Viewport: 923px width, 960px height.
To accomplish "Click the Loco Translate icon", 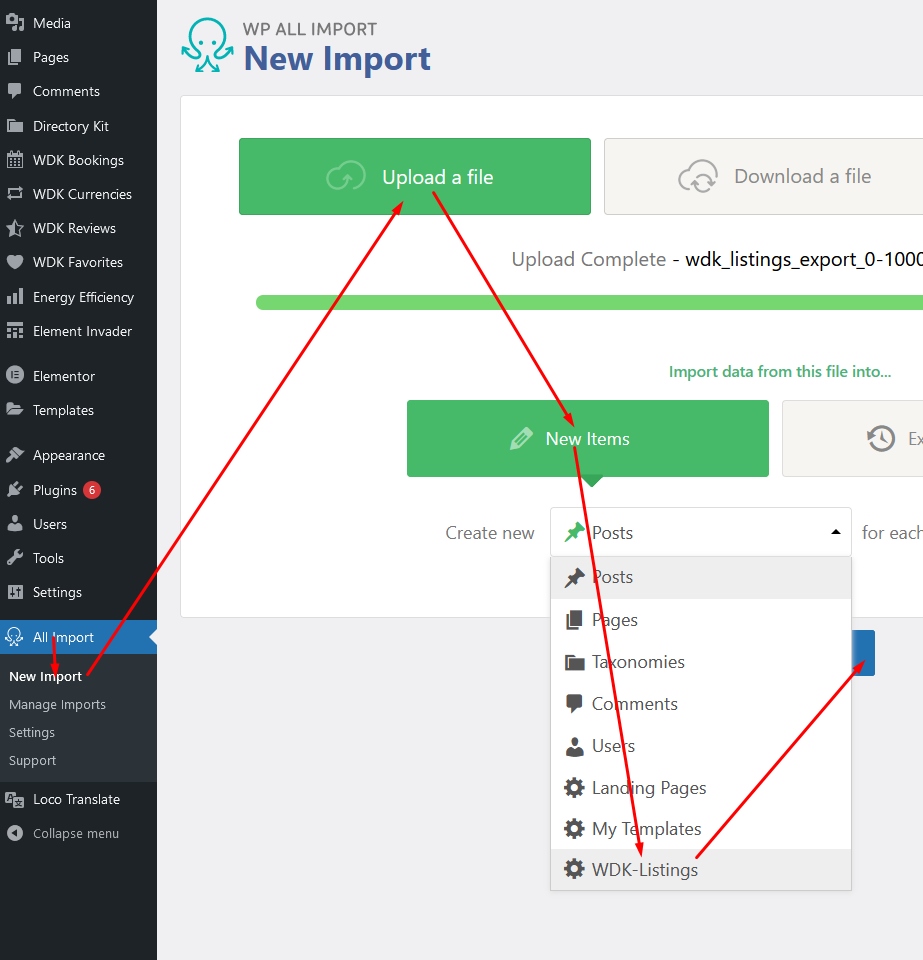I will tap(15, 799).
